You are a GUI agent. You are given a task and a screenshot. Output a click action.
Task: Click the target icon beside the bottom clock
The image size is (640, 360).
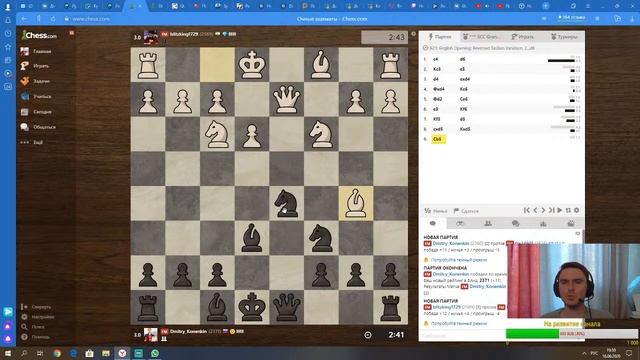pos(368,335)
